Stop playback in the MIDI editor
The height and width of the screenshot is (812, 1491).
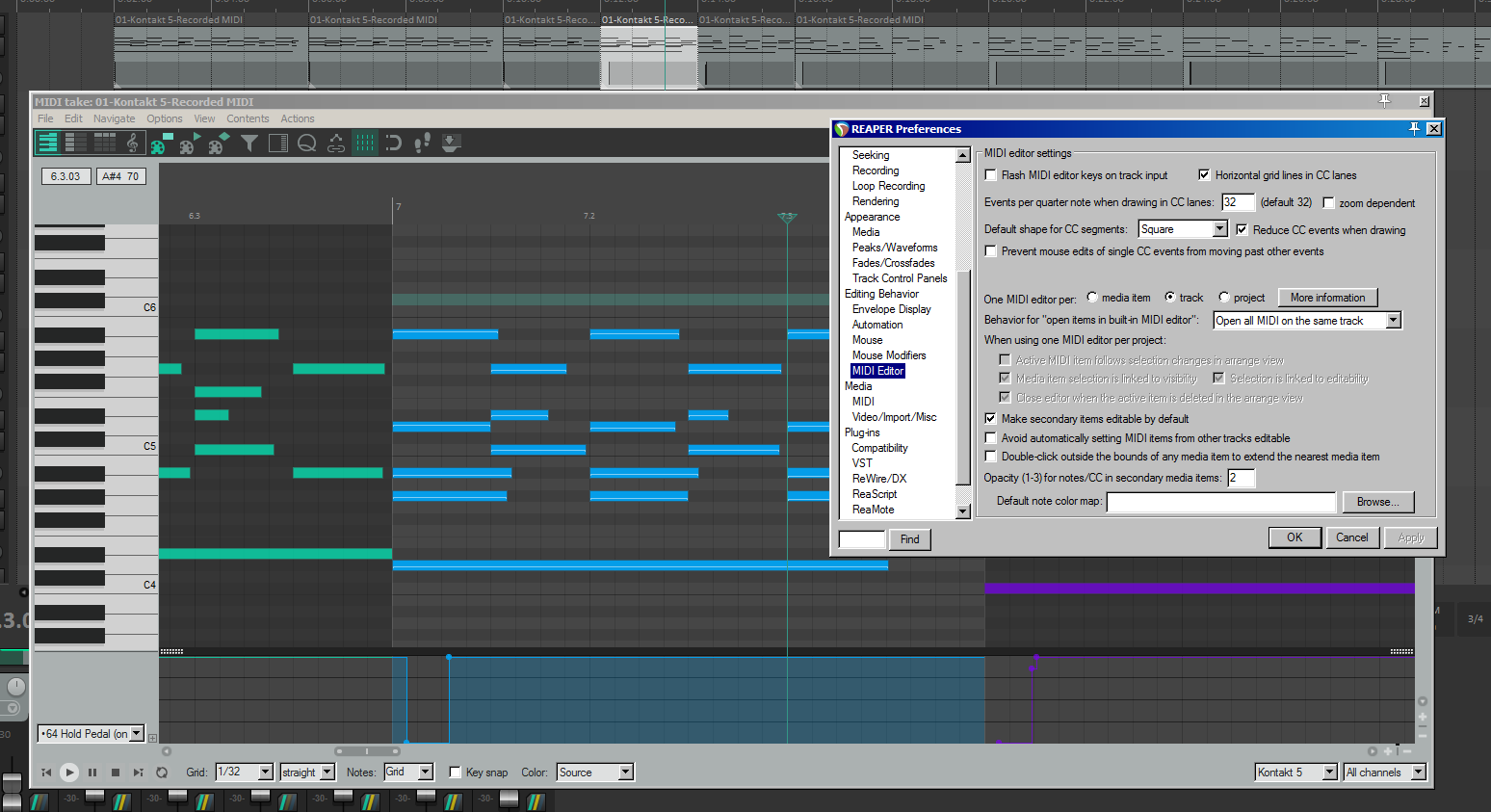(x=116, y=773)
